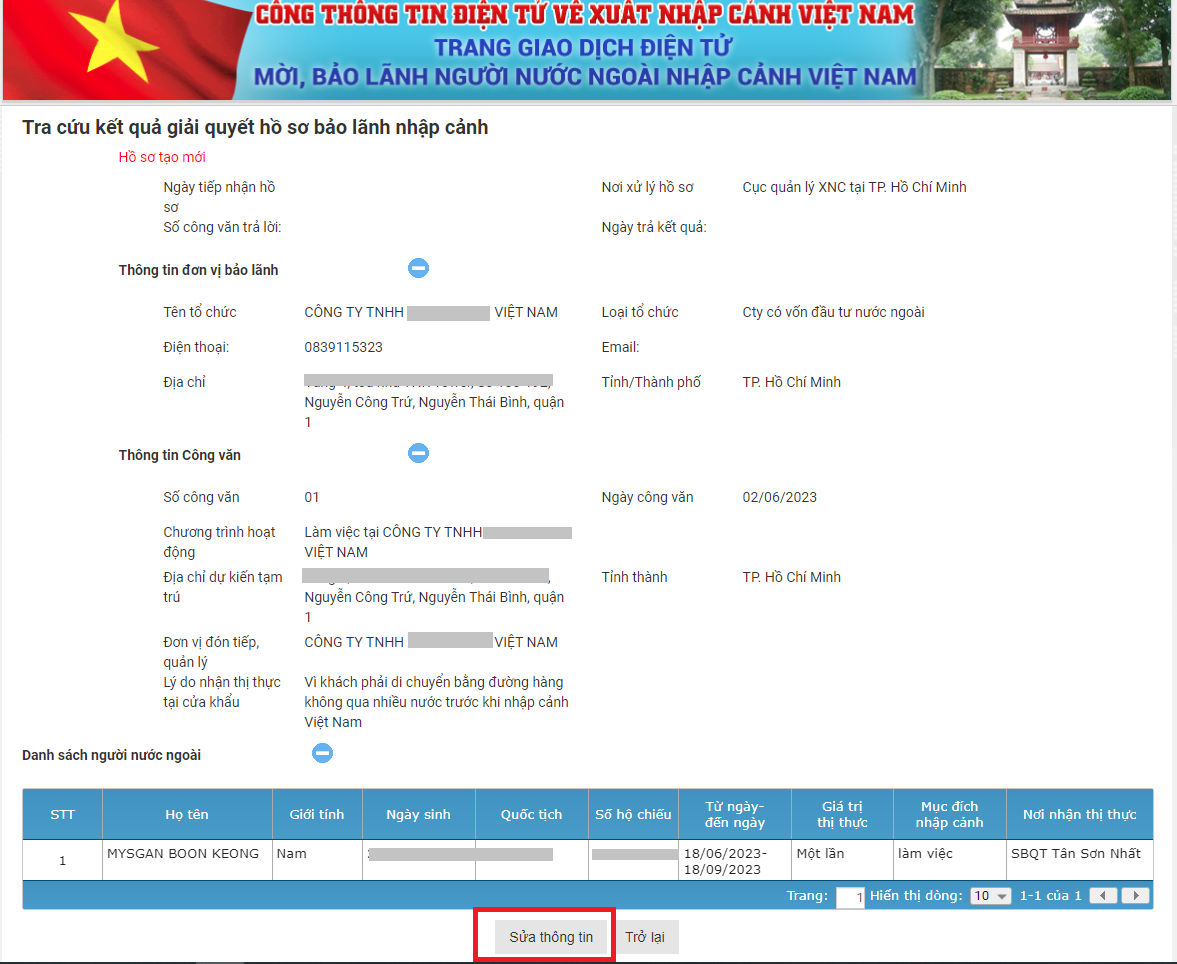Click the Trang page number input box
Screen dimensions: 1177x964
tap(849, 897)
